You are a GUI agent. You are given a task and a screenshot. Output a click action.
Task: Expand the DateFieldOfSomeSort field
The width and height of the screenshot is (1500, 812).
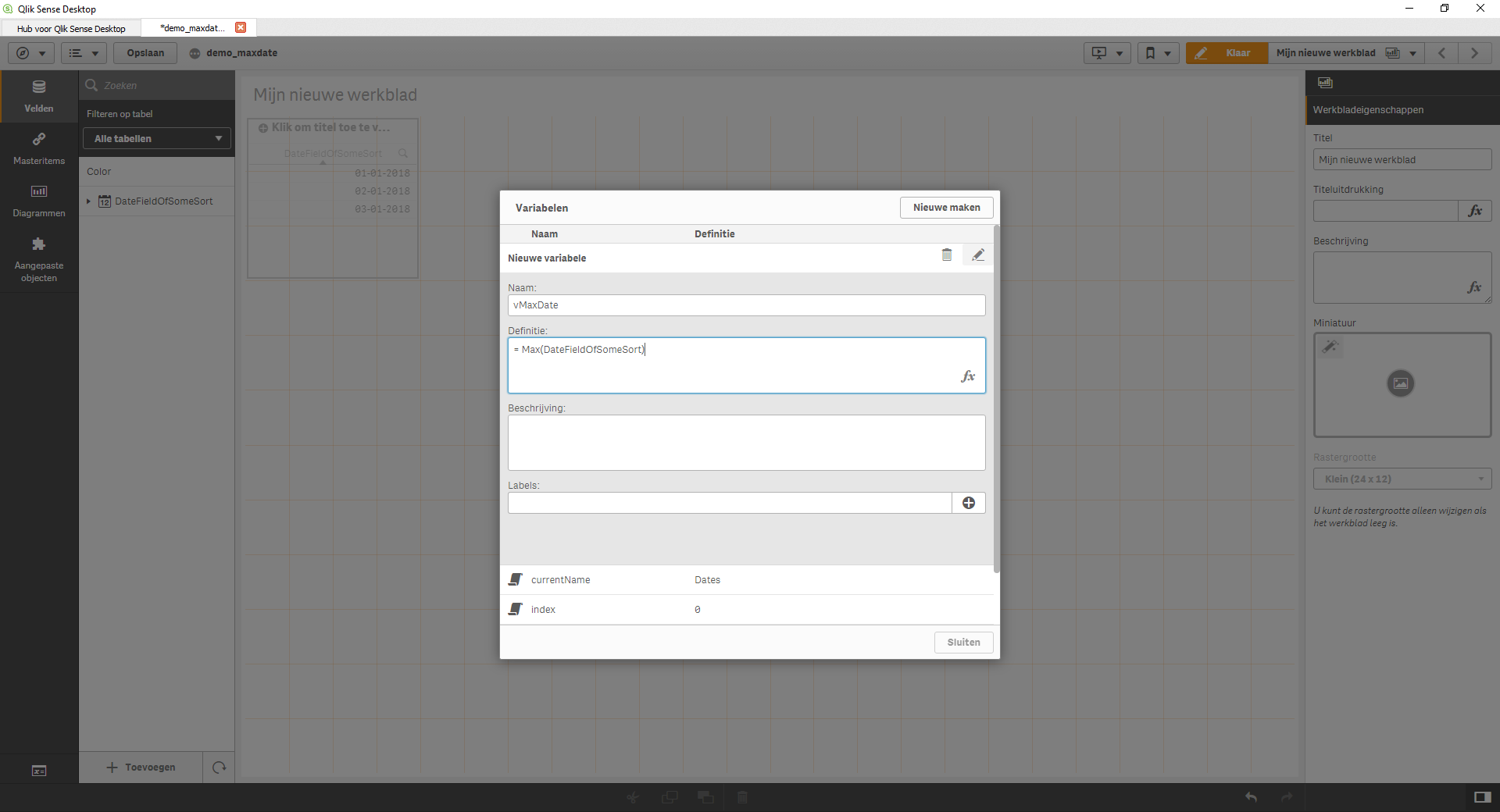(89, 201)
